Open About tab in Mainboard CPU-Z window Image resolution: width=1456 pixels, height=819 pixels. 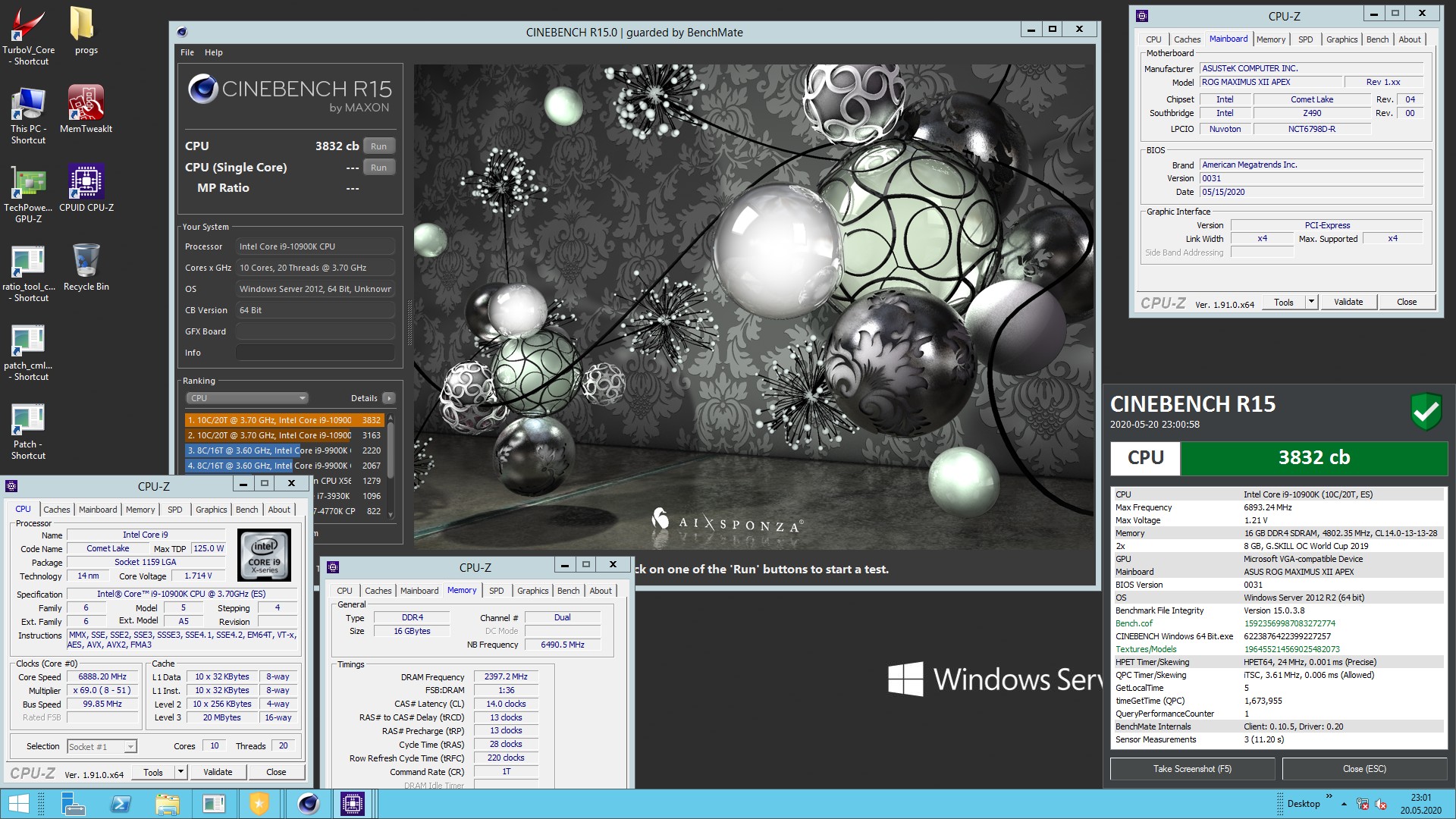(1410, 39)
